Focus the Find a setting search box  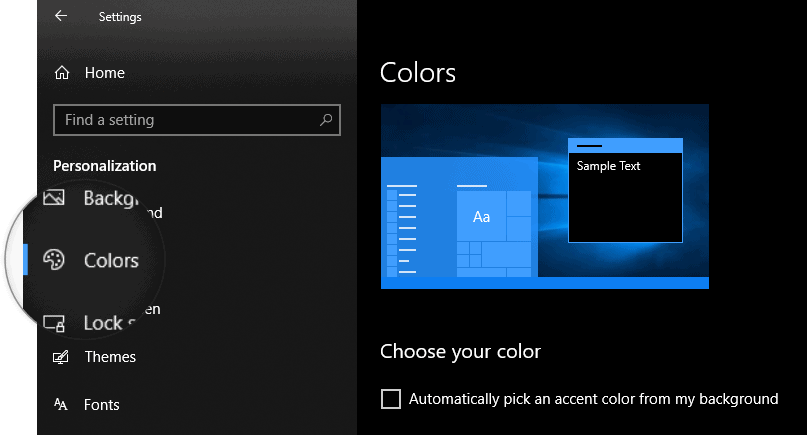click(197, 120)
